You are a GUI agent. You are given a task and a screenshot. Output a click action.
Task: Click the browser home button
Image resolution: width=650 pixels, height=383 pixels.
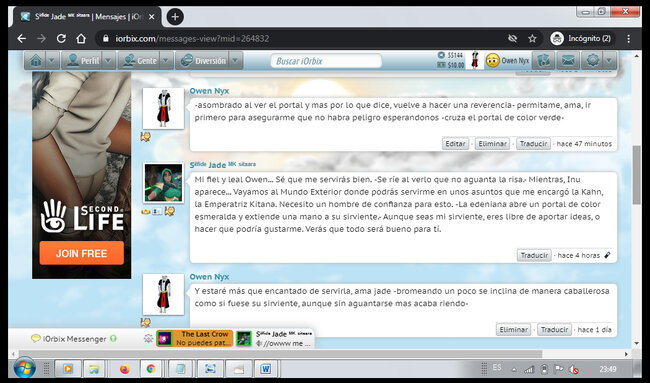click(81, 39)
